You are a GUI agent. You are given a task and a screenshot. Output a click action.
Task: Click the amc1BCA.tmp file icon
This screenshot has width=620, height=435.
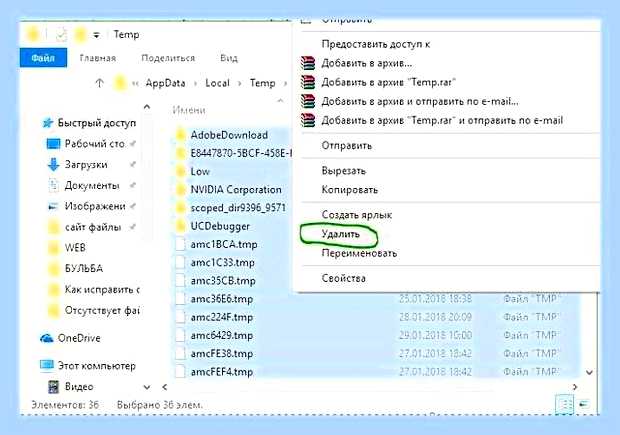click(180, 244)
